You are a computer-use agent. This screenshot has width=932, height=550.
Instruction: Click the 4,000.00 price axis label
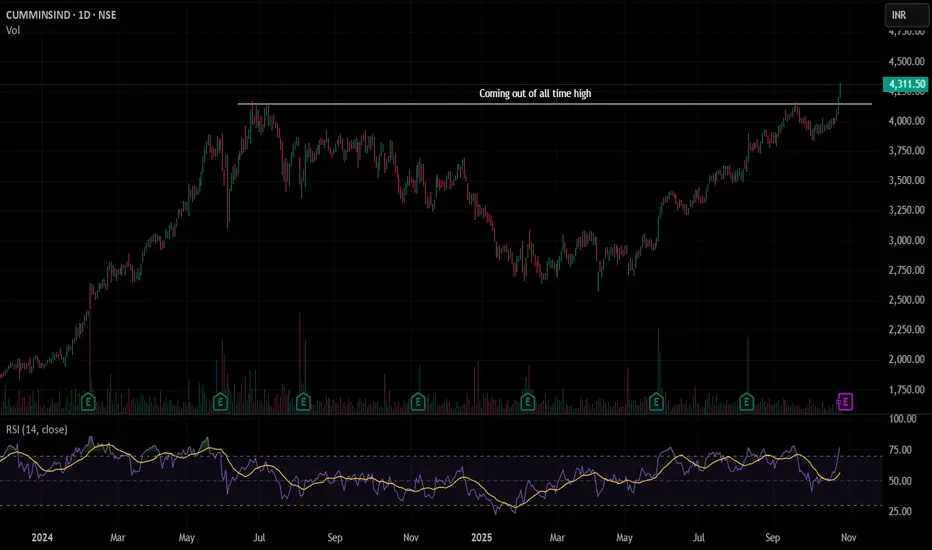tap(906, 121)
